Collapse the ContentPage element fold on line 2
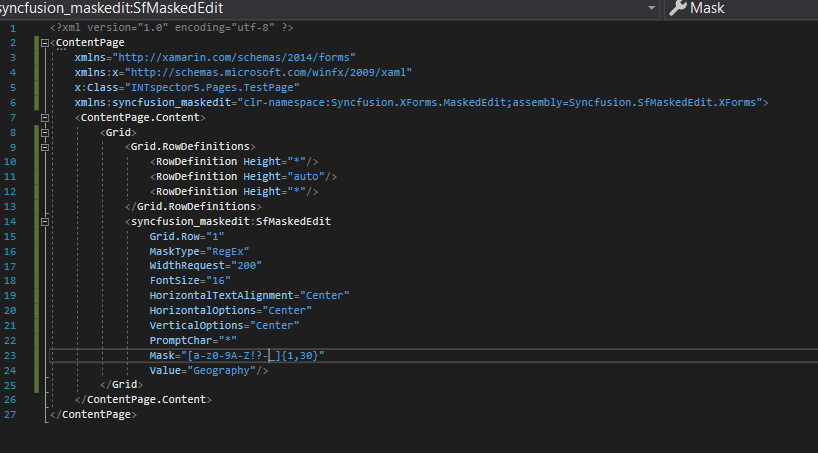Viewport: 818px width, 453px height. click(x=45, y=43)
